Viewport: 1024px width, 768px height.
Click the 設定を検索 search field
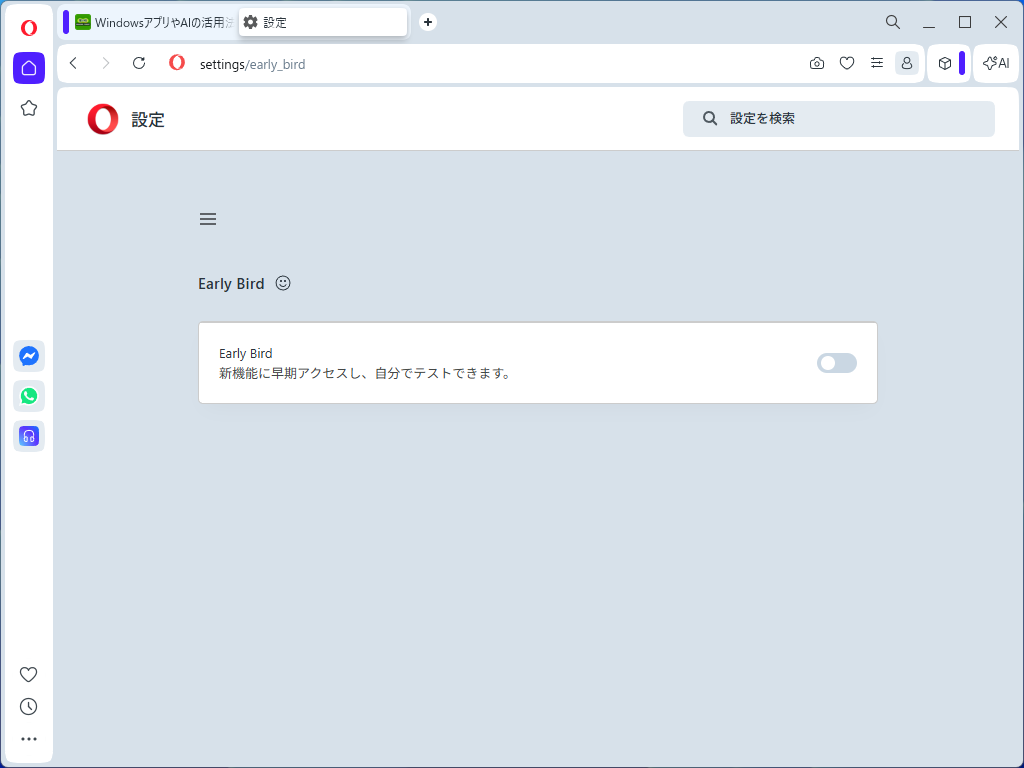838,118
